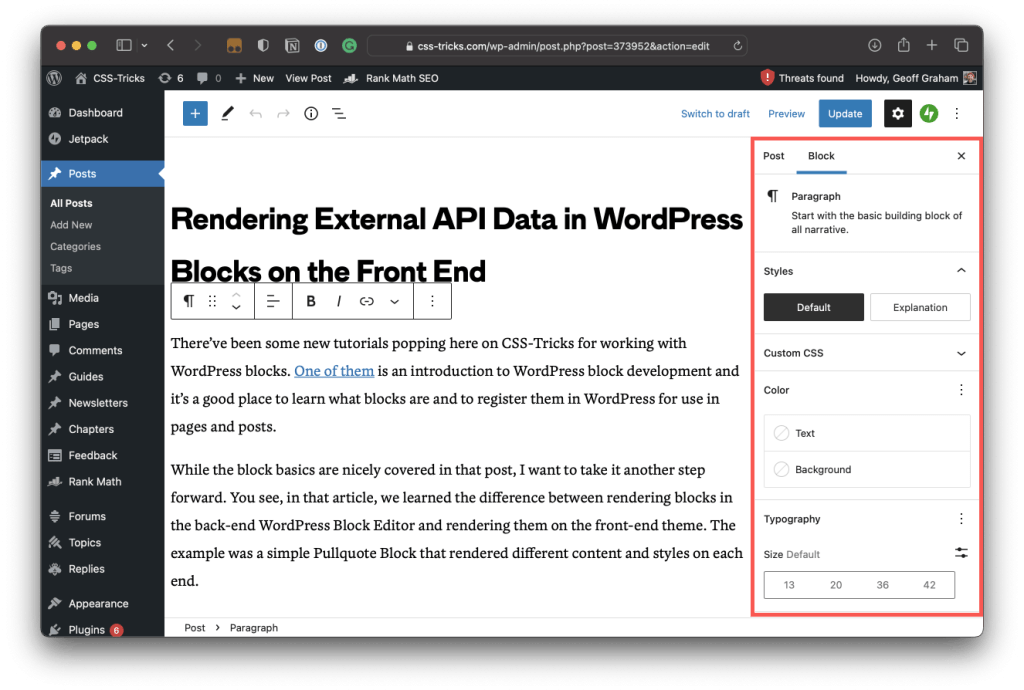Click the Threats found notice
This screenshot has height=690, width=1024.
pos(803,78)
